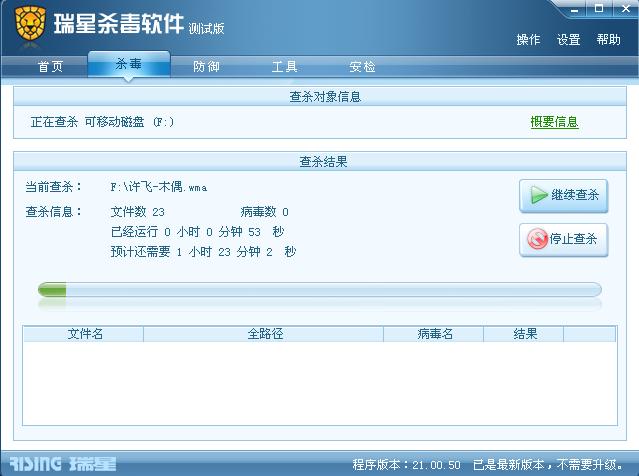
Task: Open the 概要信息 link
Action: (x=554, y=121)
